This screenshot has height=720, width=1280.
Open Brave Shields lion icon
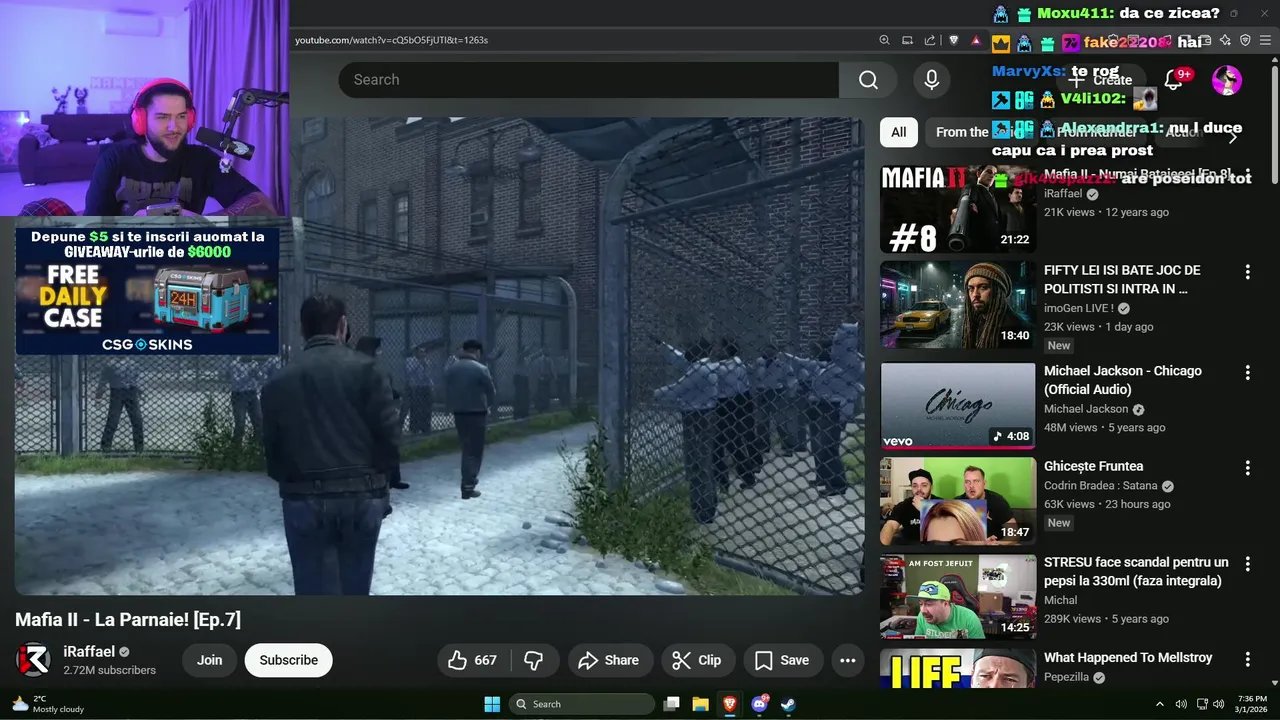[954, 40]
